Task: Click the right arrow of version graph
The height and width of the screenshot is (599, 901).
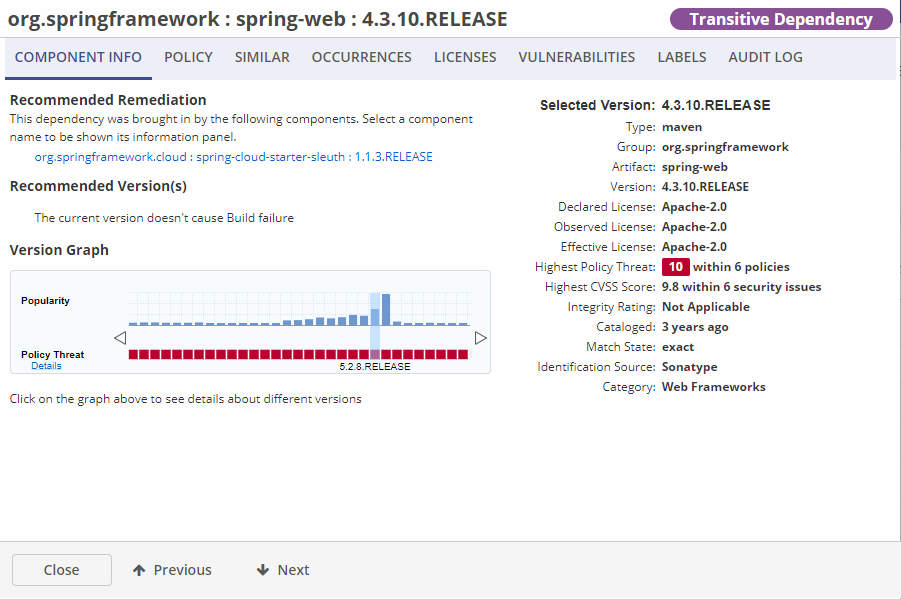Action: coord(481,338)
